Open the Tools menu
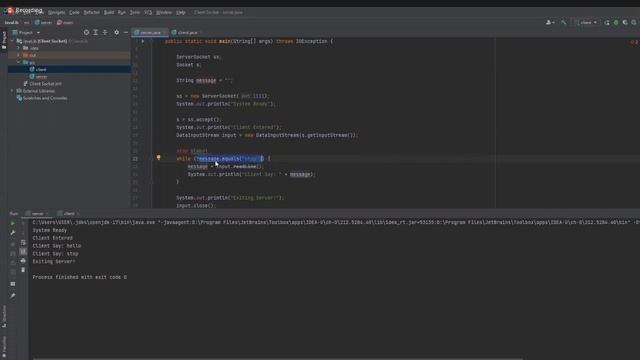Image resolution: width=640 pixels, height=360 pixels. tap(135, 13)
